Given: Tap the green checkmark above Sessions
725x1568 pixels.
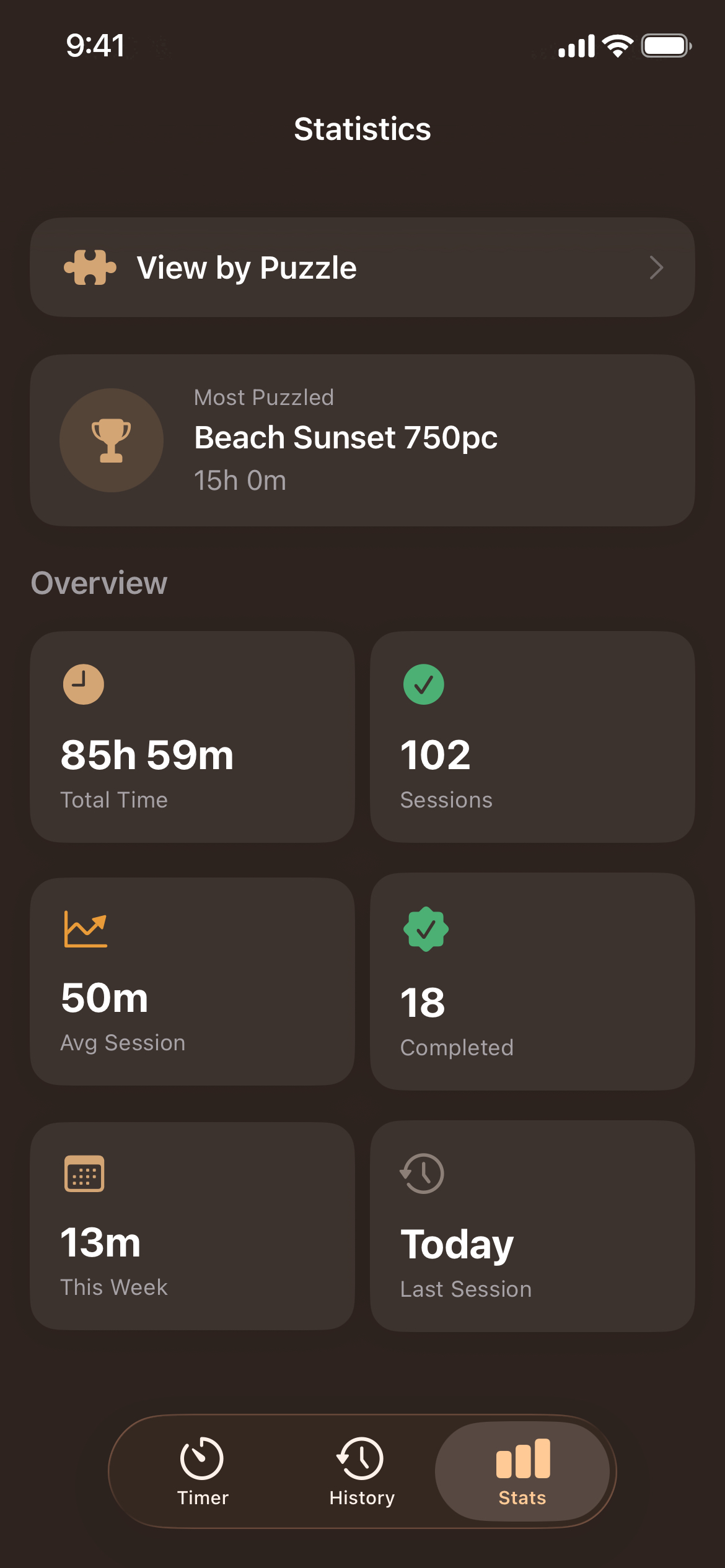Looking at the screenshot, I should 424,684.
